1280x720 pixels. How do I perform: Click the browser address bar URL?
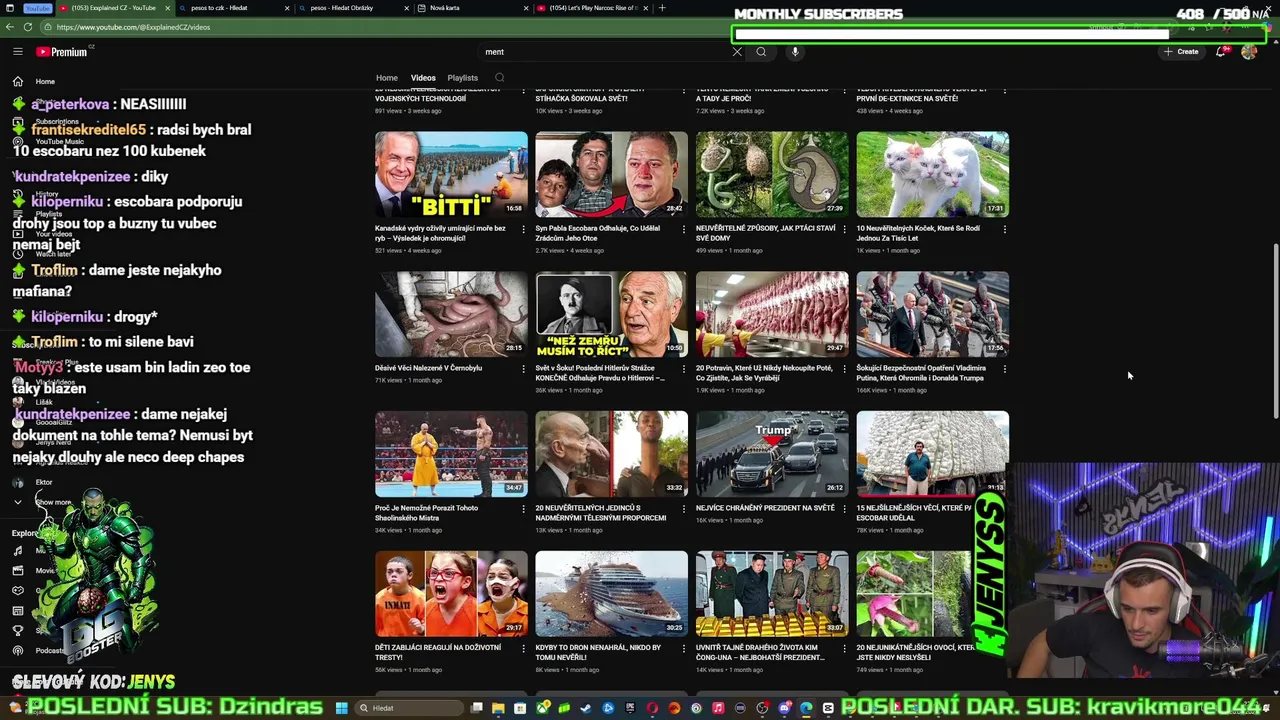coord(133,27)
